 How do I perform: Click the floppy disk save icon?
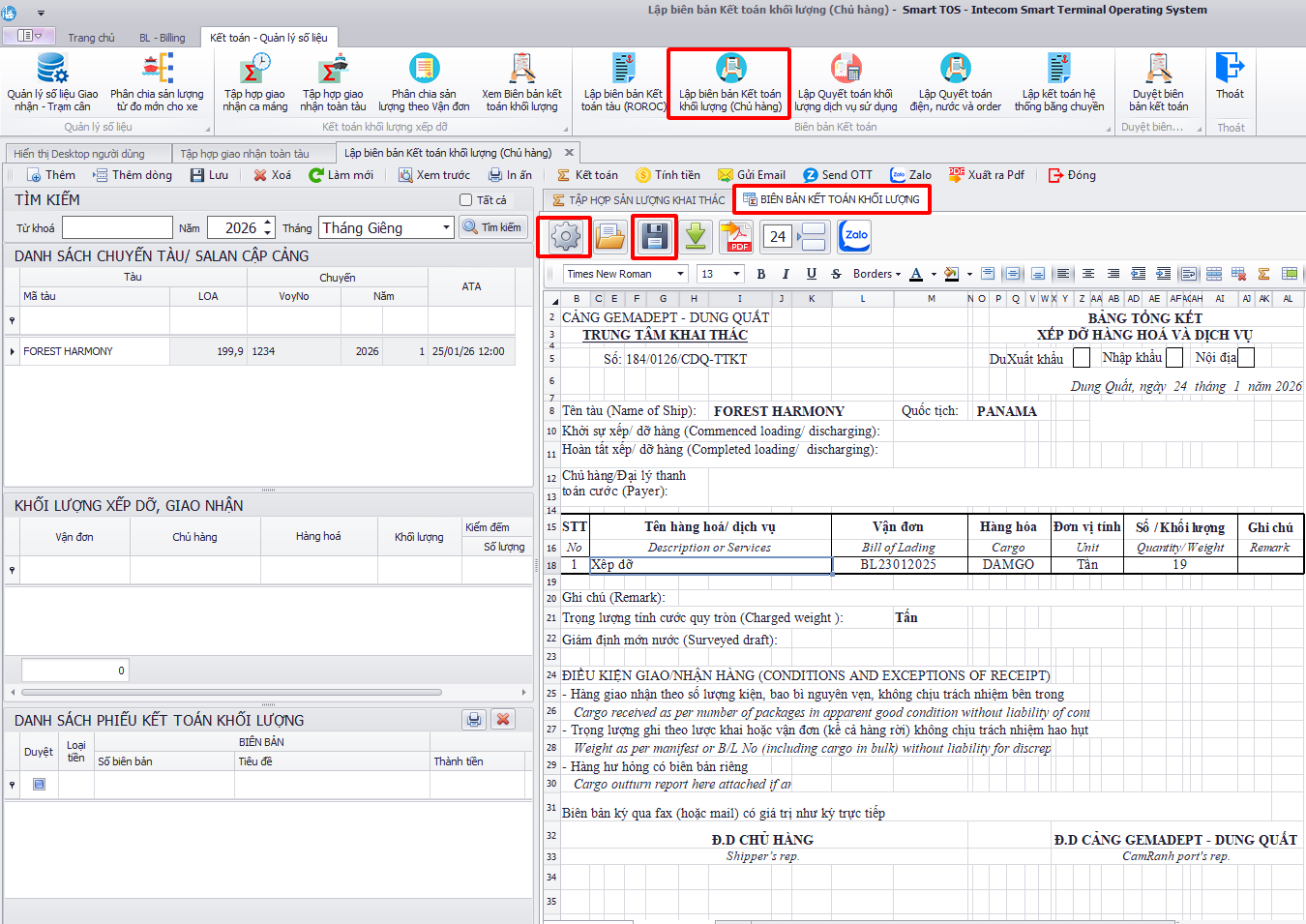point(655,236)
